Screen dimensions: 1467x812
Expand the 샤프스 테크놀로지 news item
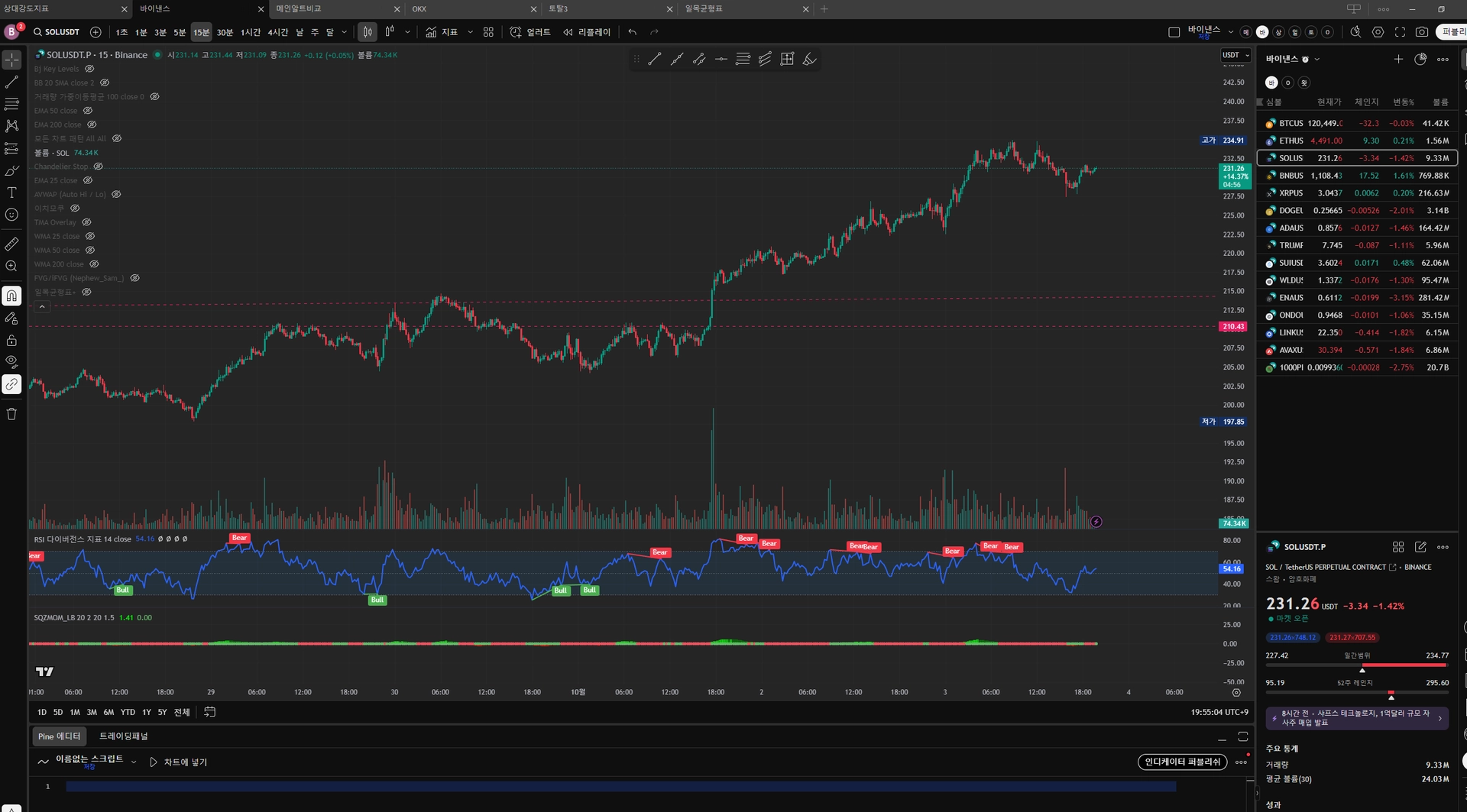click(1357, 718)
